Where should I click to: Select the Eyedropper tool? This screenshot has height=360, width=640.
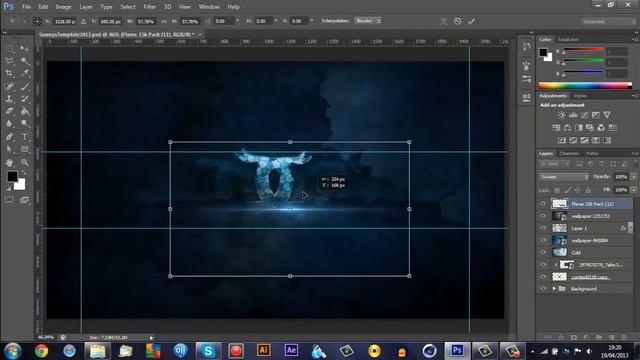point(24,73)
